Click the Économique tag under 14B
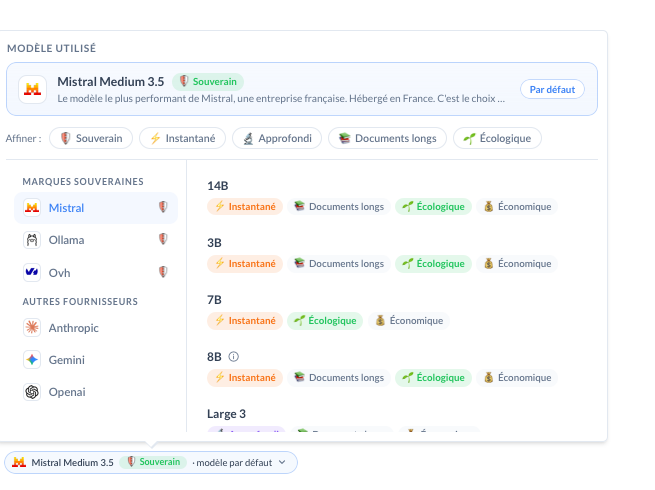Screen dimensions: 655x490 [517, 206]
